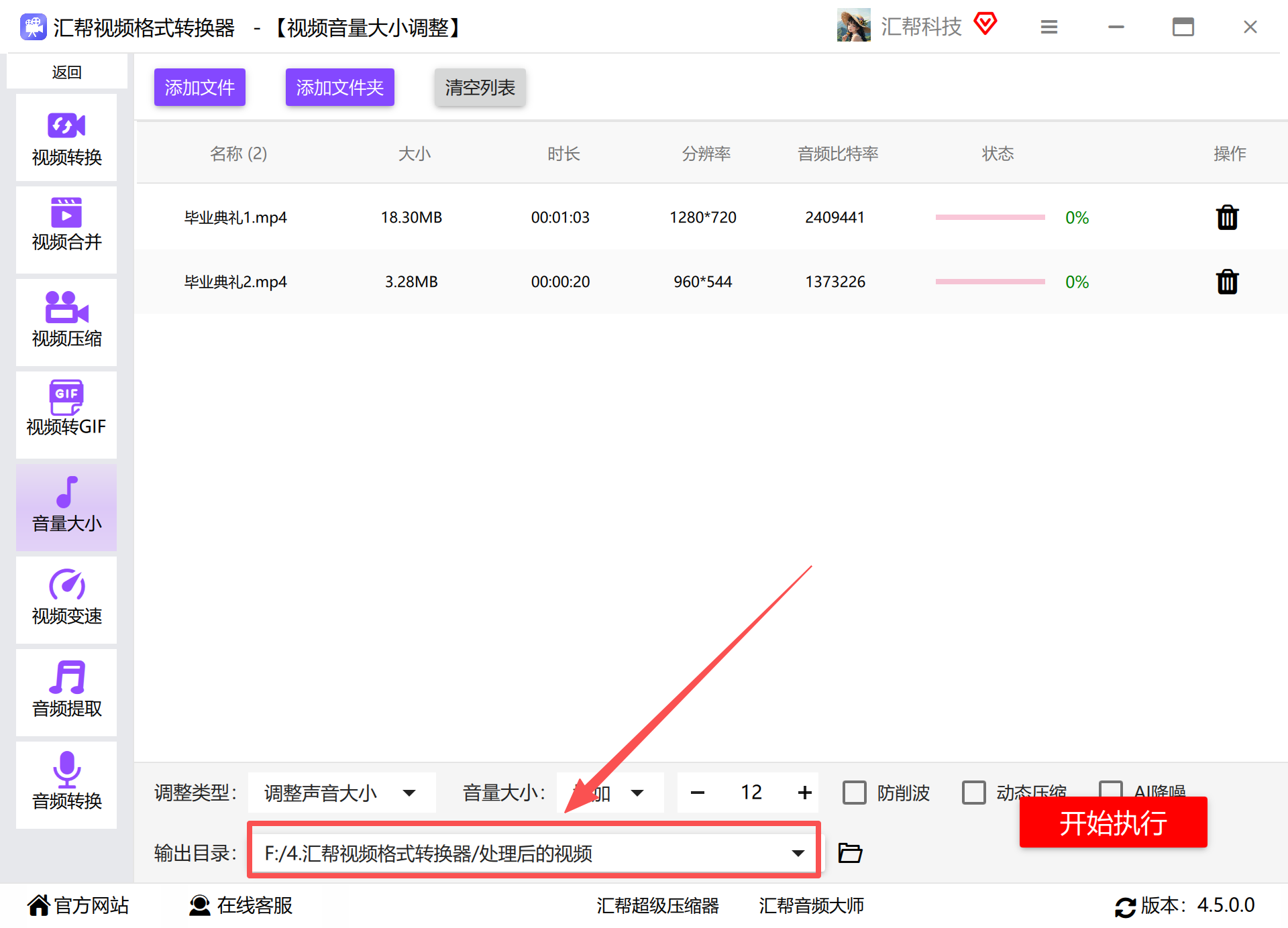Open the 官方网站 link
The width and height of the screenshot is (1288, 928).
pyautogui.click(x=78, y=905)
